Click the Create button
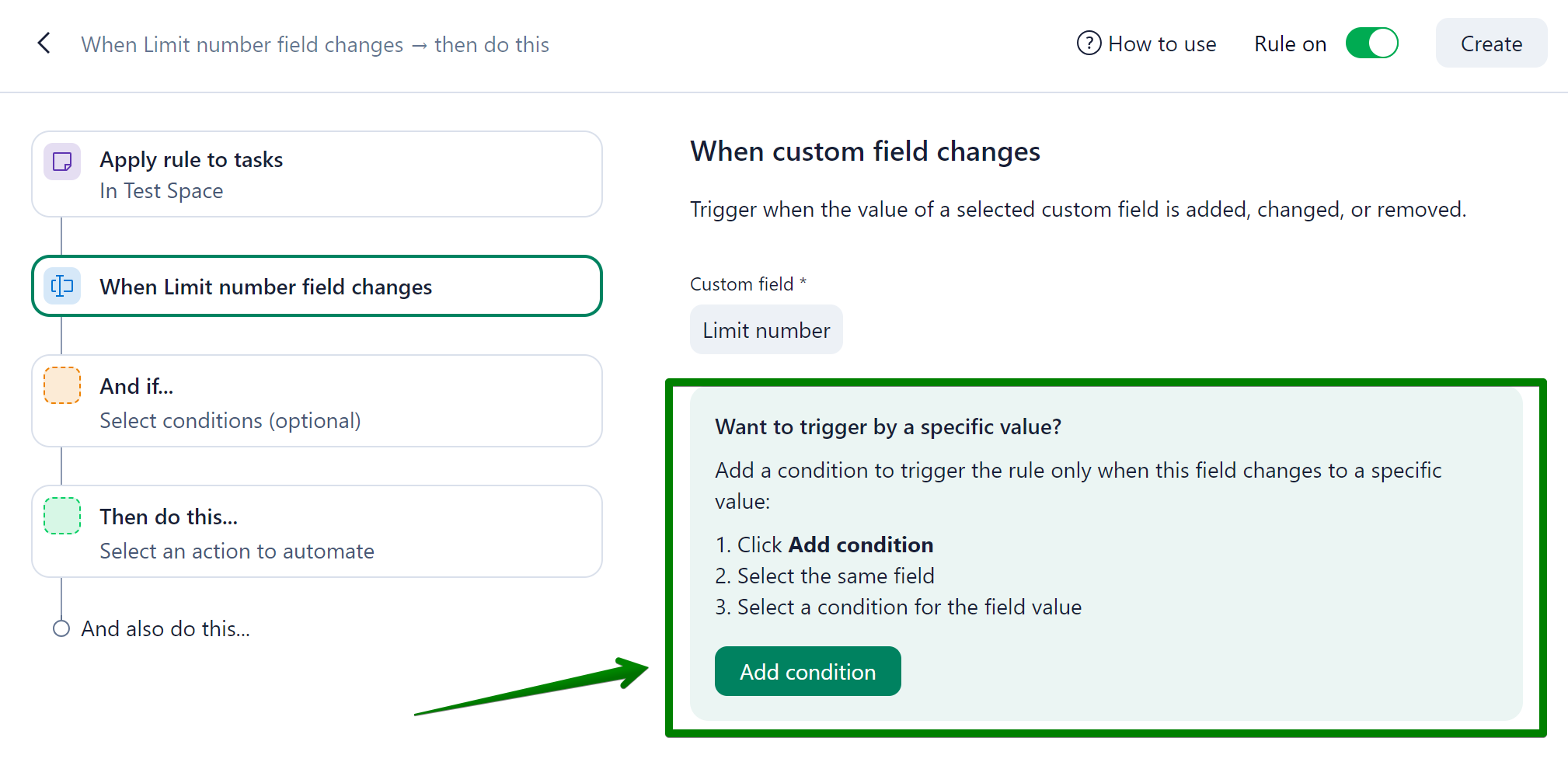The width and height of the screenshot is (1568, 769). click(x=1491, y=43)
